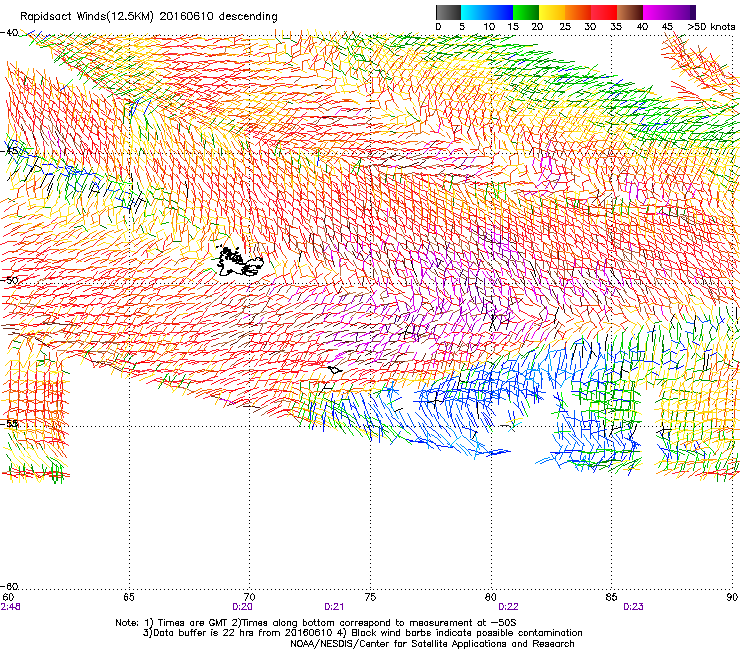The width and height of the screenshot is (740, 650).
Task: Click the '-60' latitude axis label
Action: click(x=9, y=587)
